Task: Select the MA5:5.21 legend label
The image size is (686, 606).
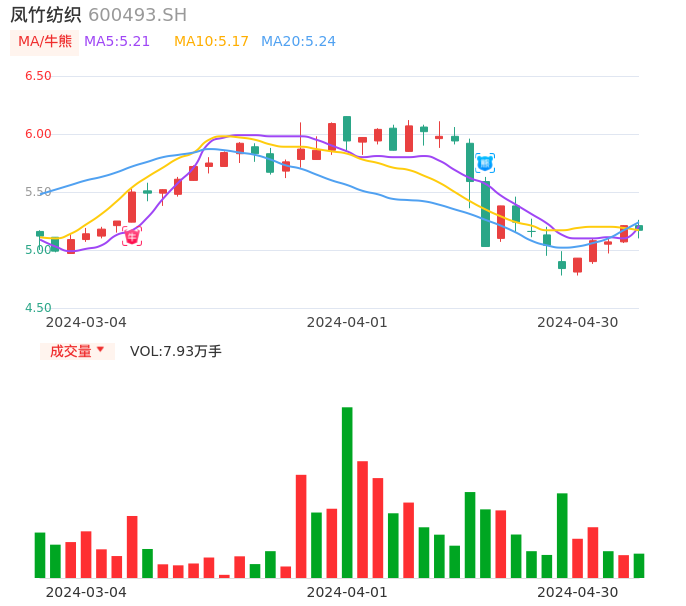Action: 117,42
